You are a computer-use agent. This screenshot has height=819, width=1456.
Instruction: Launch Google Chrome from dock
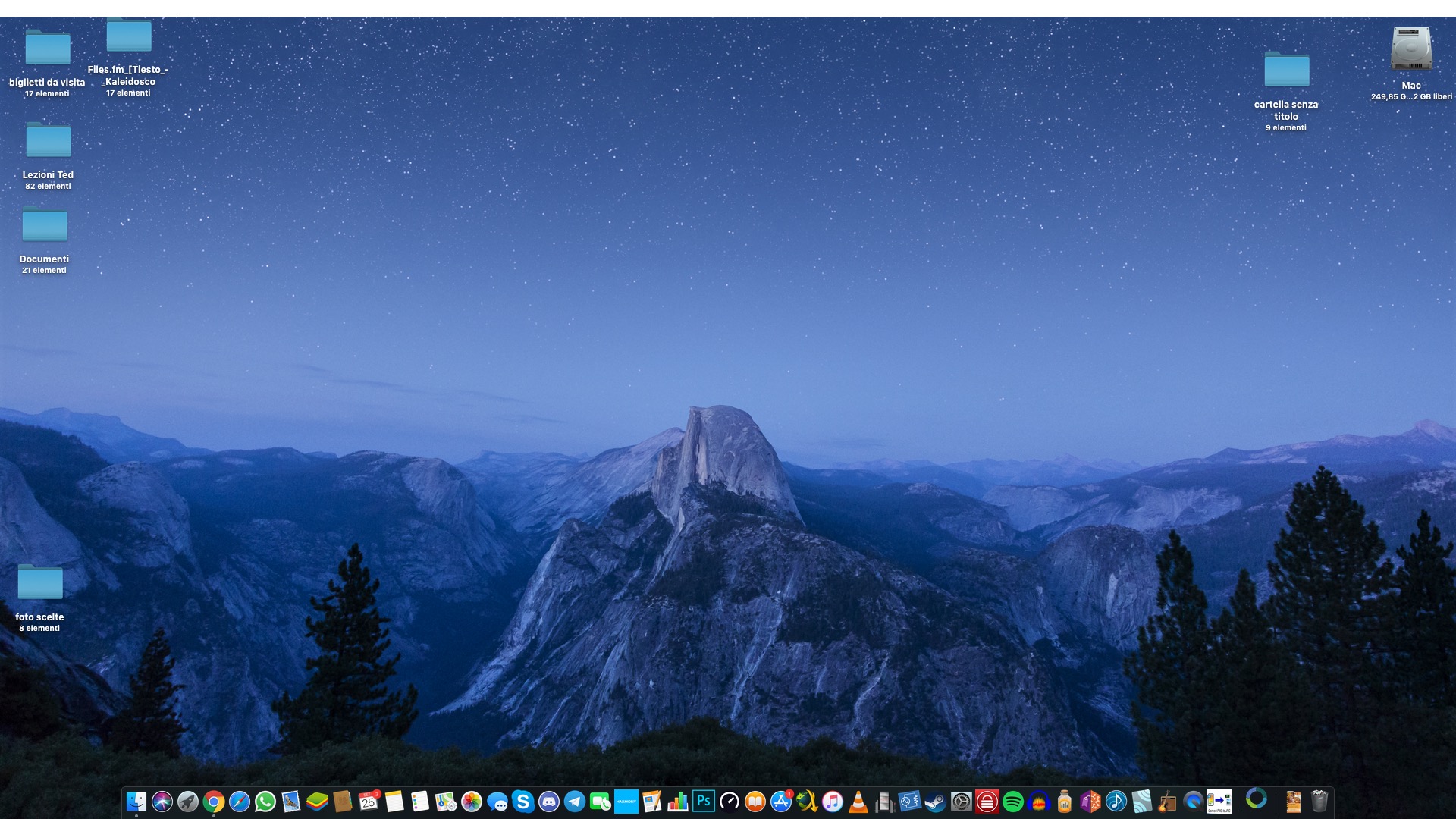pos(214,801)
